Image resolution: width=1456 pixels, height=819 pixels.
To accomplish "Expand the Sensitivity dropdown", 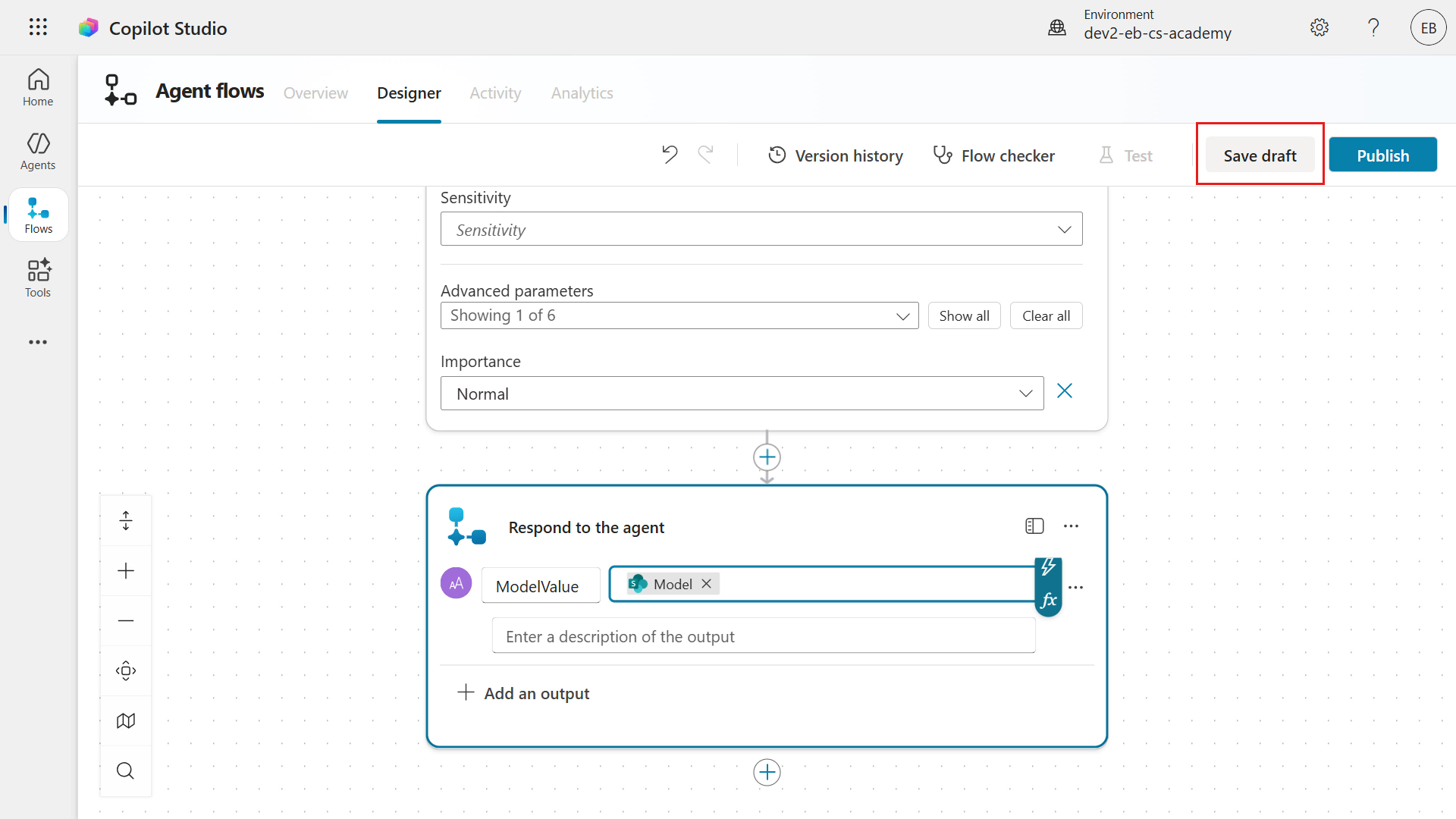I will (x=761, y=229).
